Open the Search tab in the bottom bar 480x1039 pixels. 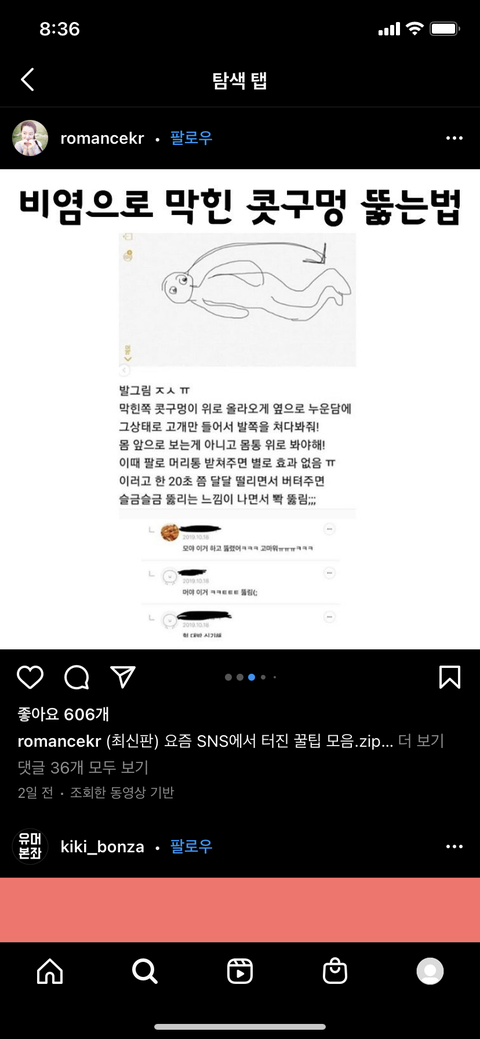(x=145, y=971)
